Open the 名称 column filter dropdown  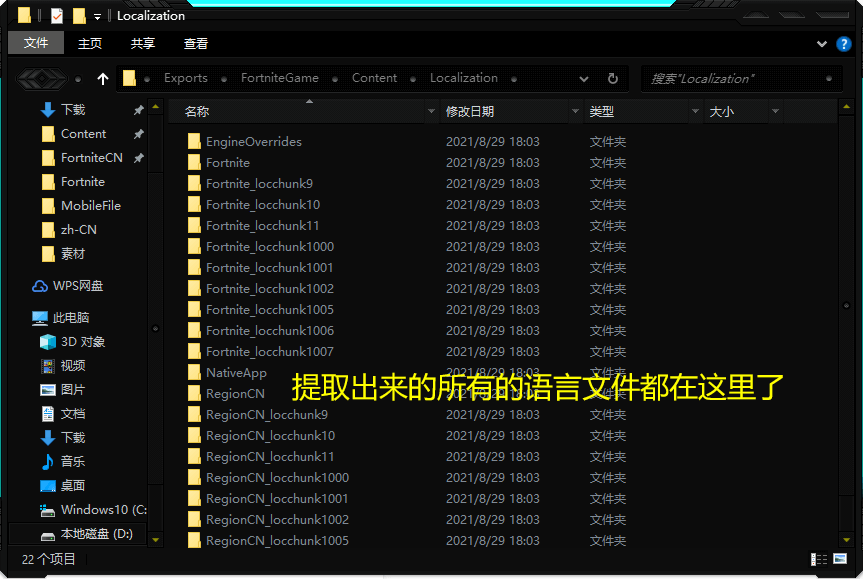(x=431, y=112)
